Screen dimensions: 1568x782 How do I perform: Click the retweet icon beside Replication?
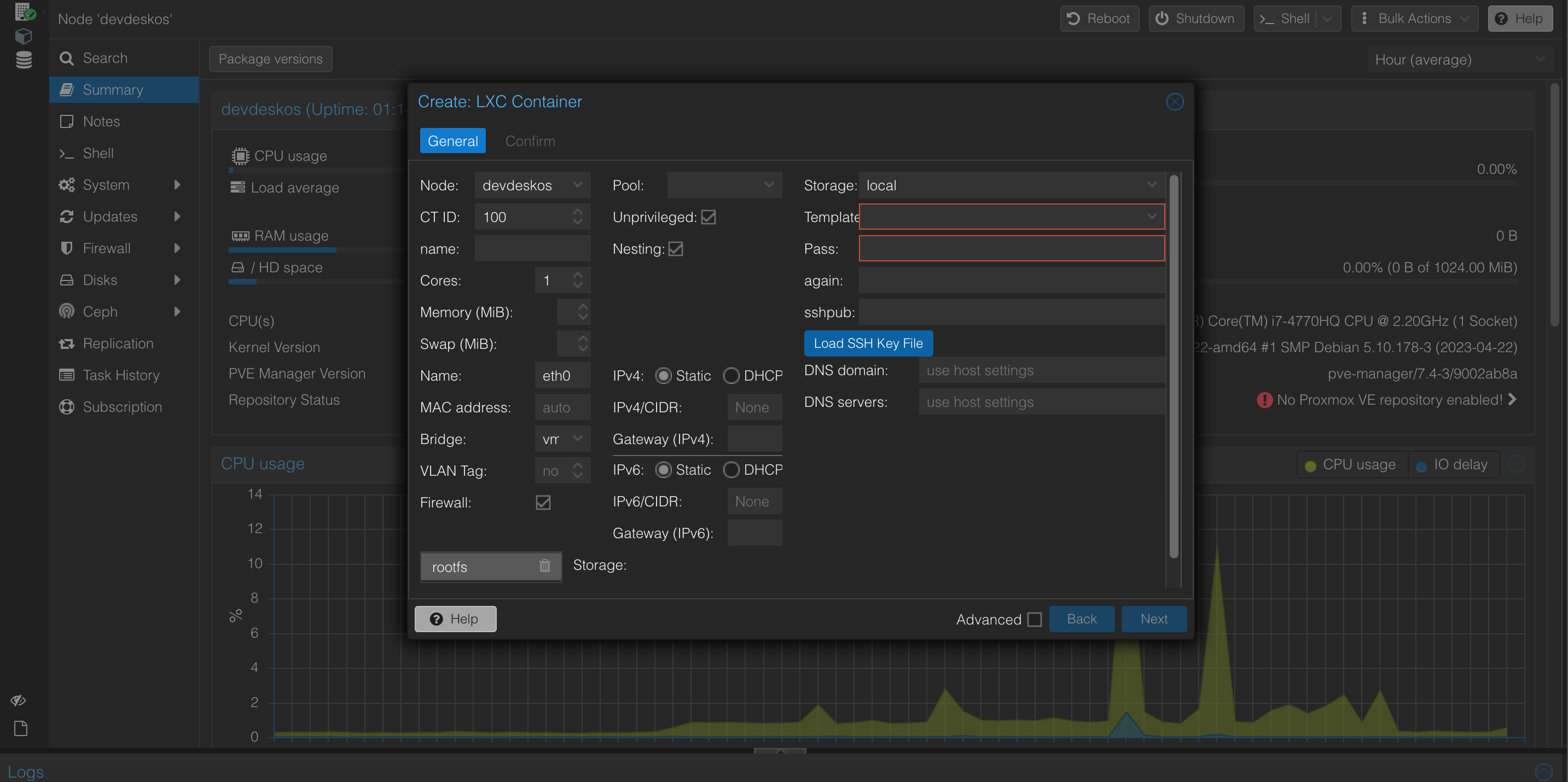pyautogui.click(x=66, y=343)
